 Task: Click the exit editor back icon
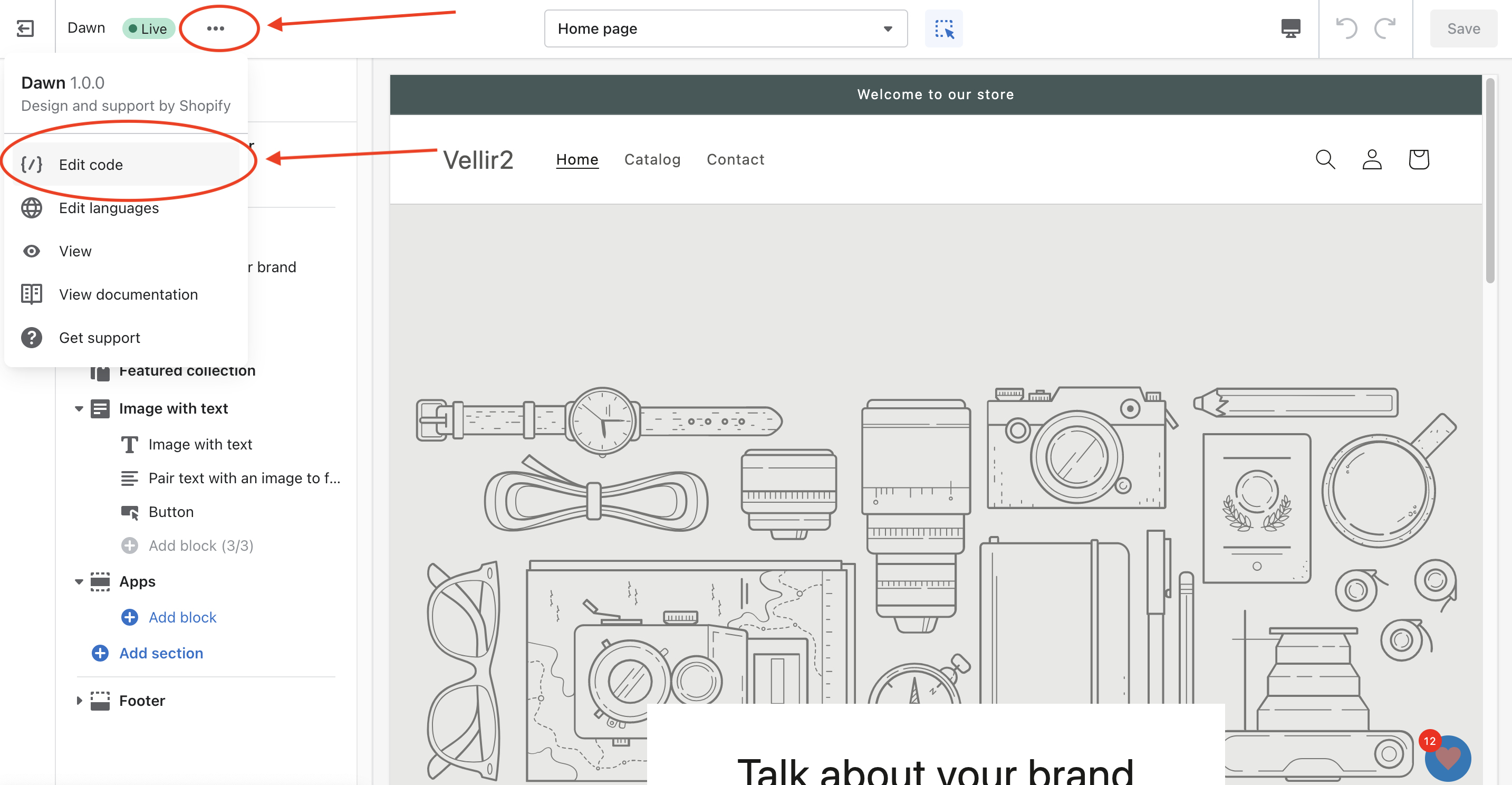click(x=25, y=28)
